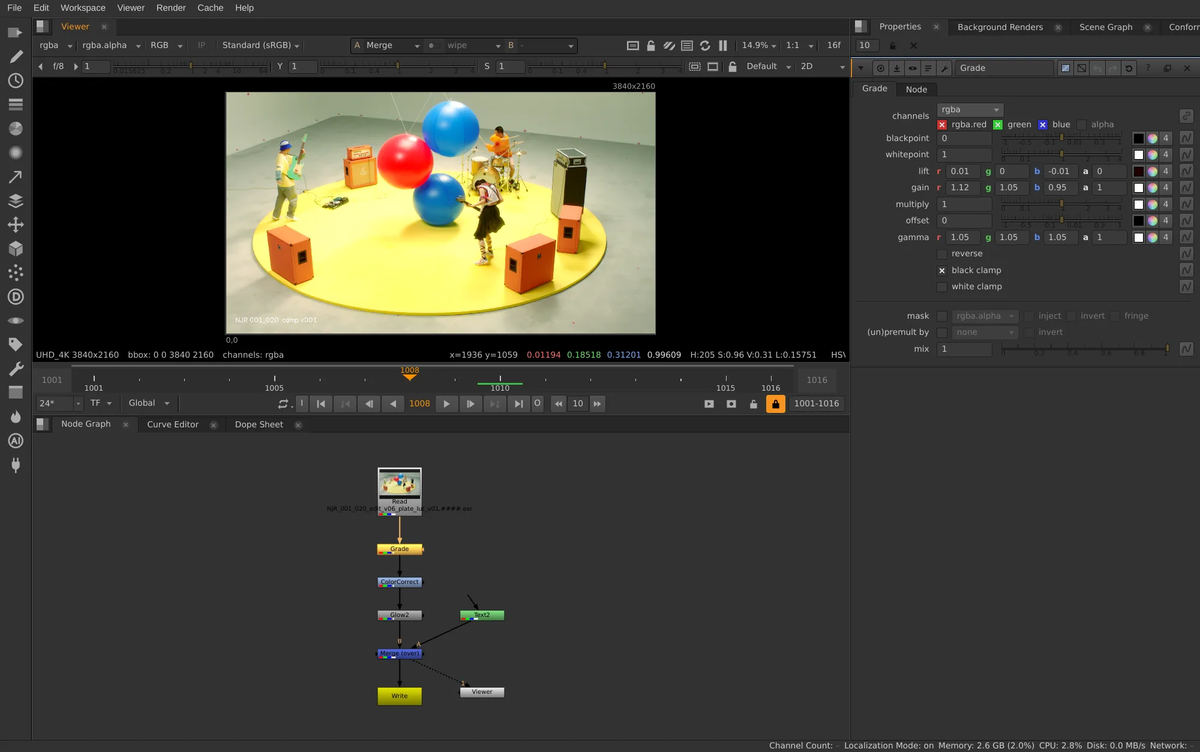Open the FurnaceCore menu (flame icon)
This screenshot has width=1200, height=752.
(15, 417)
